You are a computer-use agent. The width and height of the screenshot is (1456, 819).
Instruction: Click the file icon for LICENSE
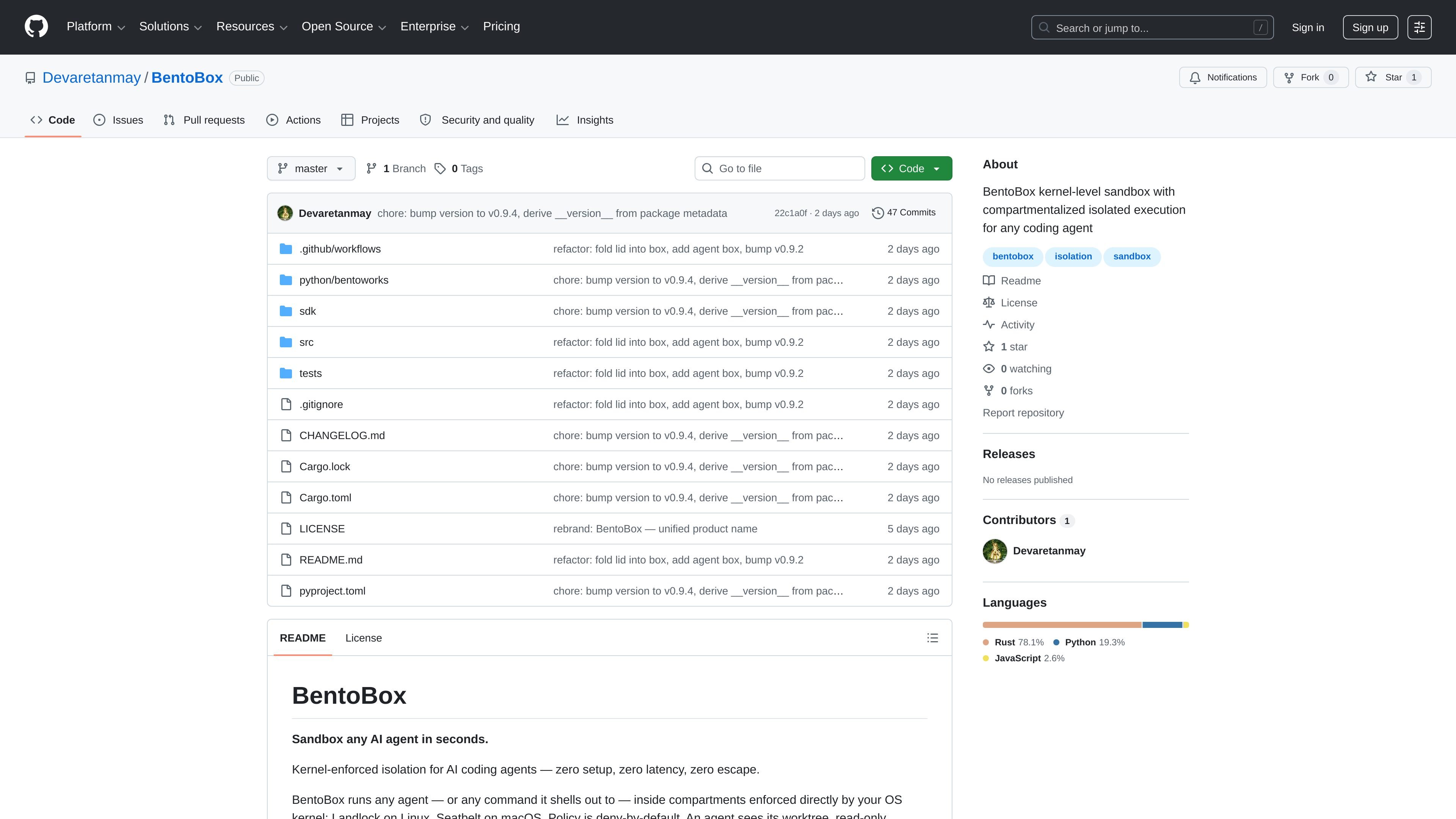coord(286,529)
